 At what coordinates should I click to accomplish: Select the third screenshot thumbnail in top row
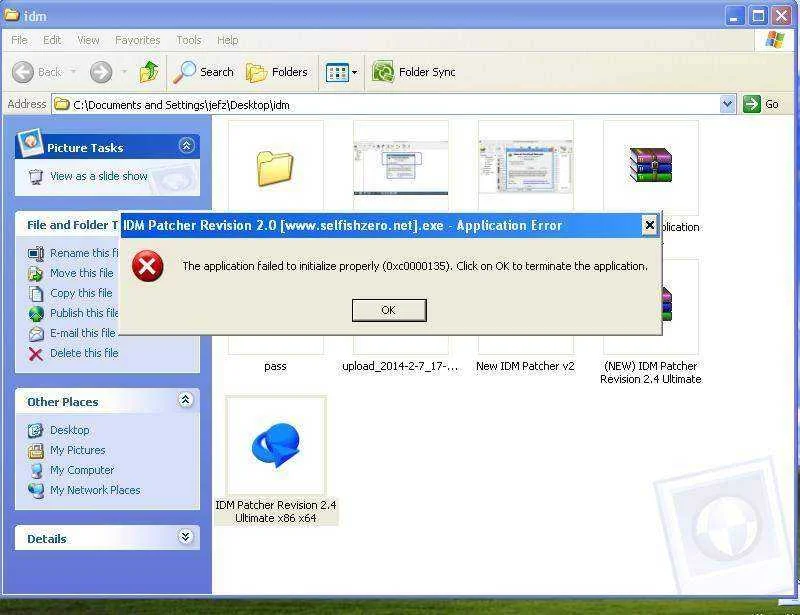[526, 167]
